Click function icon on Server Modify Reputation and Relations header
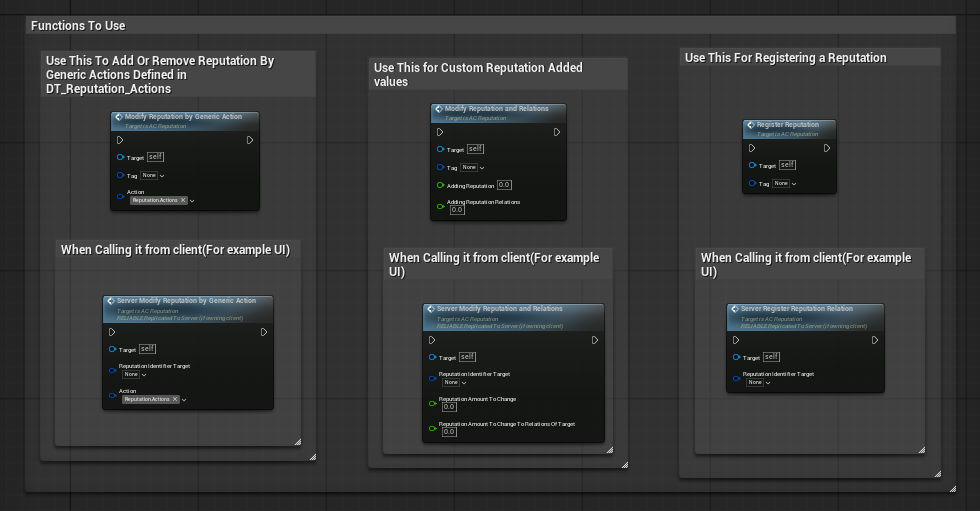Screen dimensions: 980x511 coord(430,309)
